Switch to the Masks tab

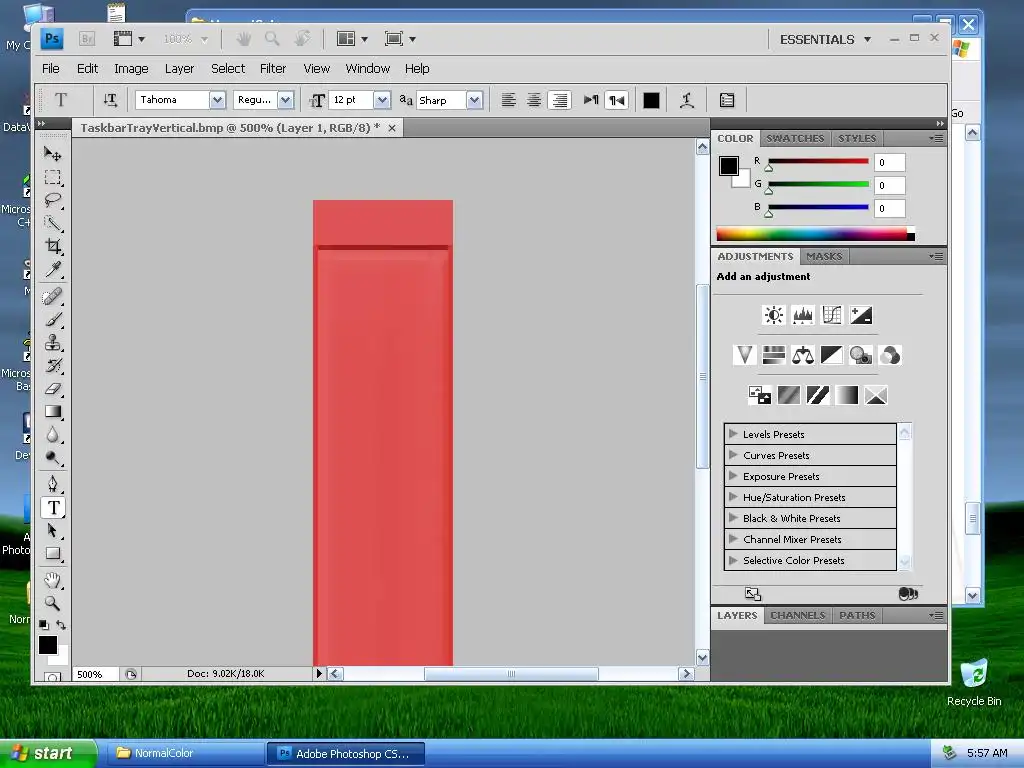point(824,257)
